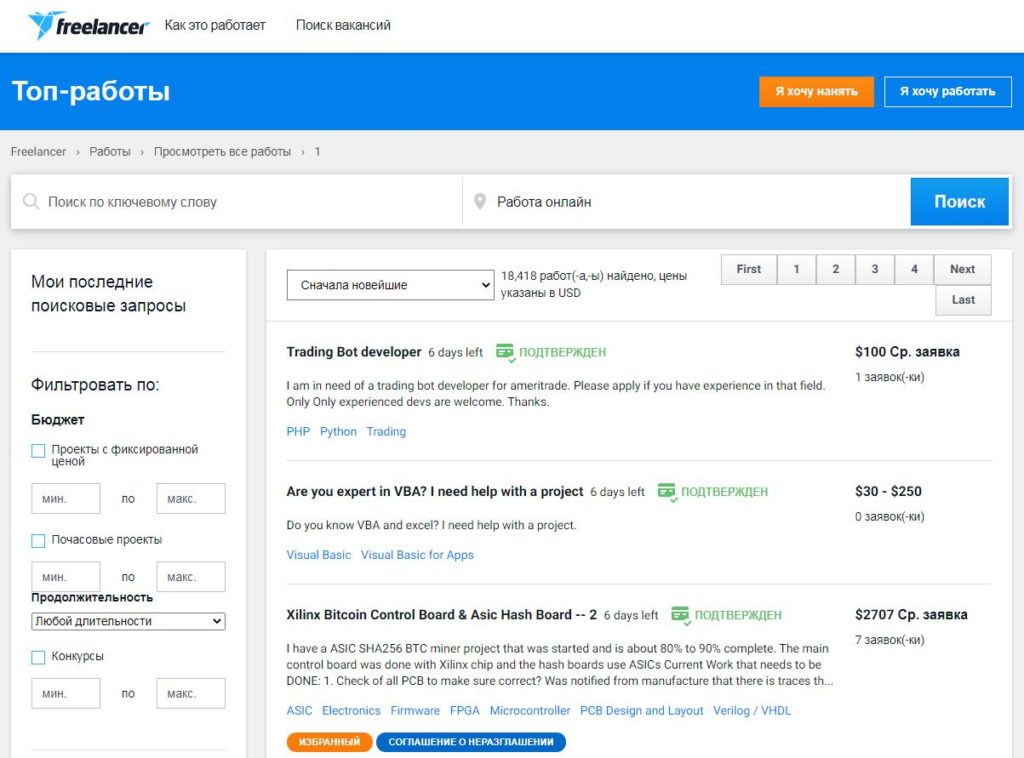Click contests minimum field
The width and height of the screenshot is (1024, 758).
pos(66,693)
